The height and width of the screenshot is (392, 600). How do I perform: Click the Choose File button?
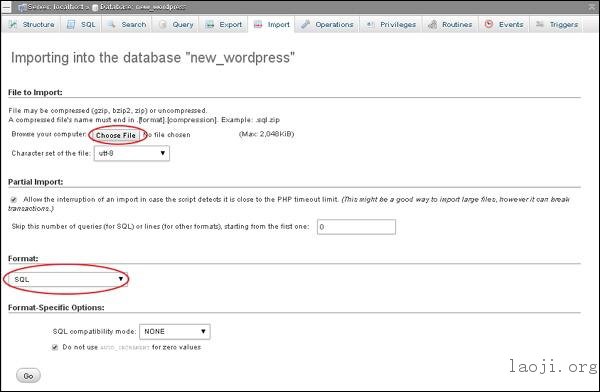[x=116, y=136]
